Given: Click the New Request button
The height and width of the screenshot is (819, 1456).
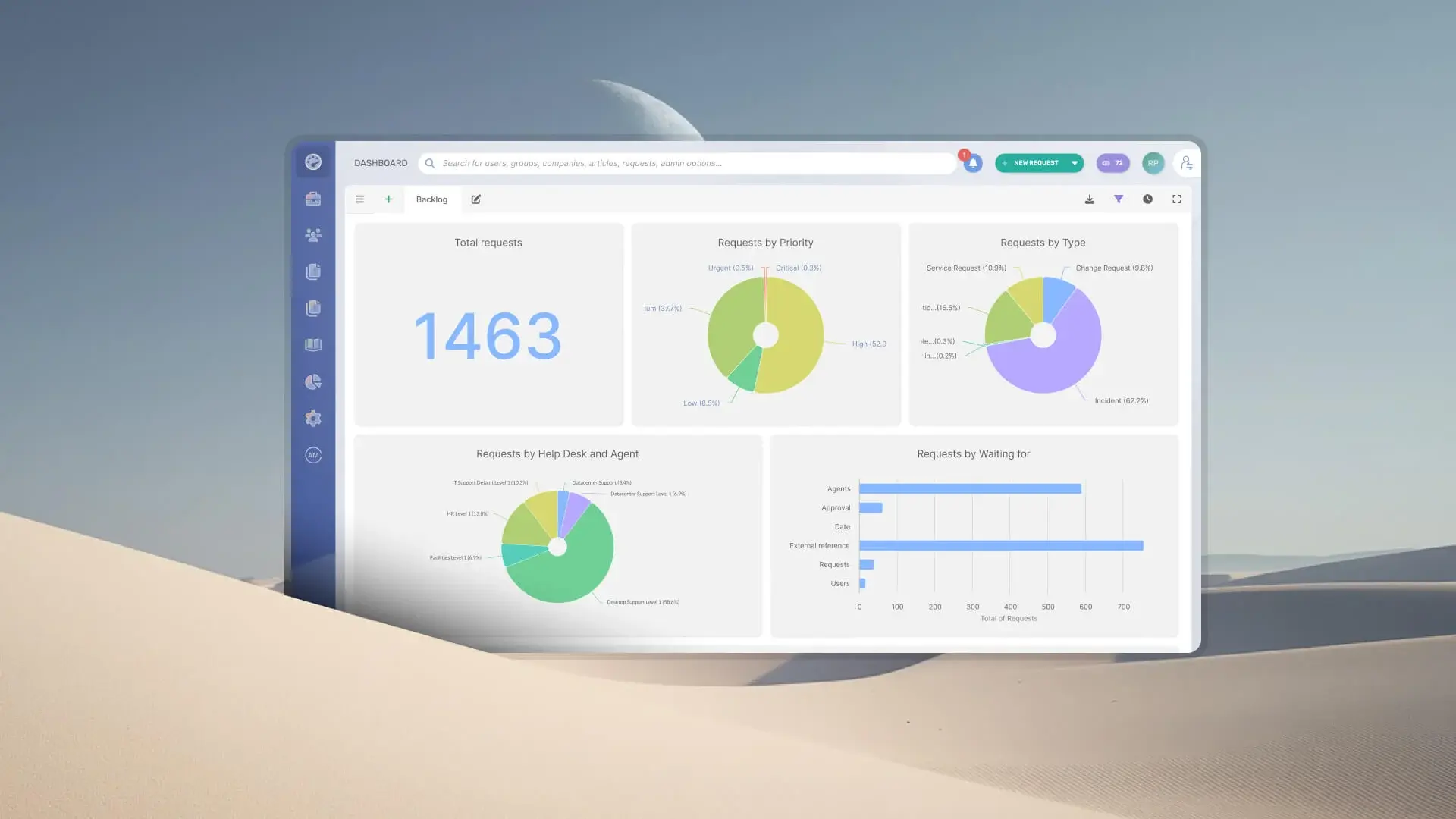Looking at the screenshot, I should coord(1030,163).
